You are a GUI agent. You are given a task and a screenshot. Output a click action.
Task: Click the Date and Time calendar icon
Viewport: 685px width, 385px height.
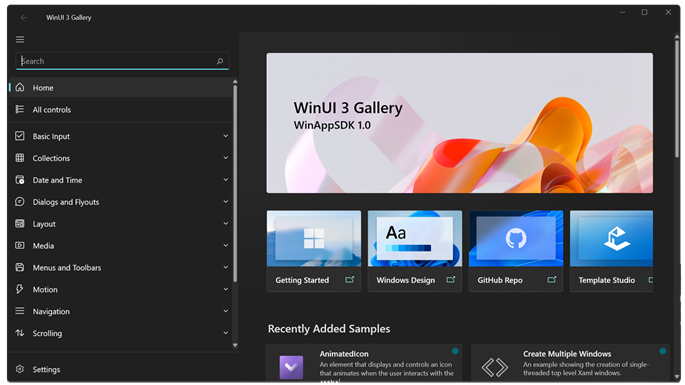coord(20,180)
